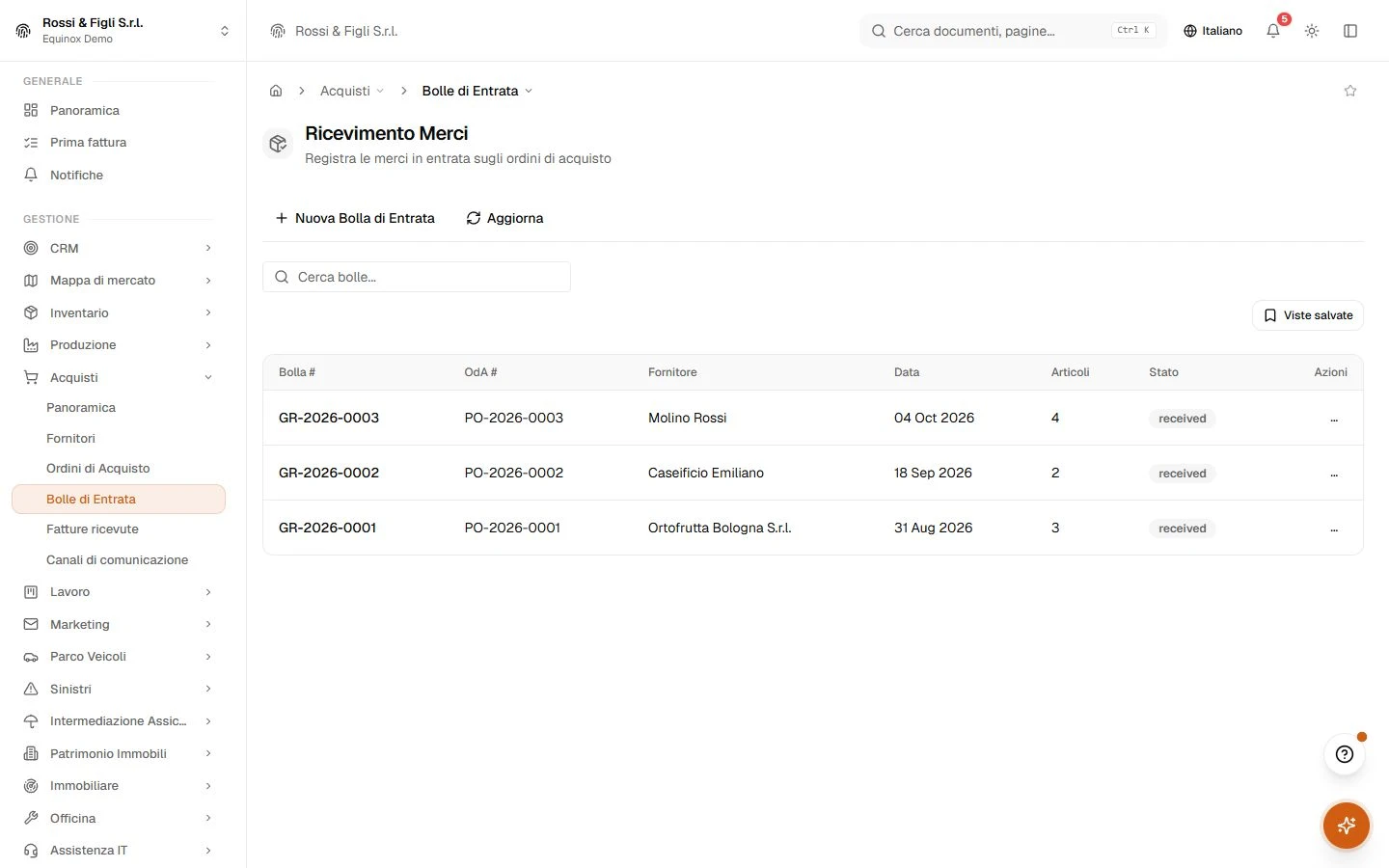Click purchase order PO-2026-0002
The image size is (1389, 868).
(514, 473)
